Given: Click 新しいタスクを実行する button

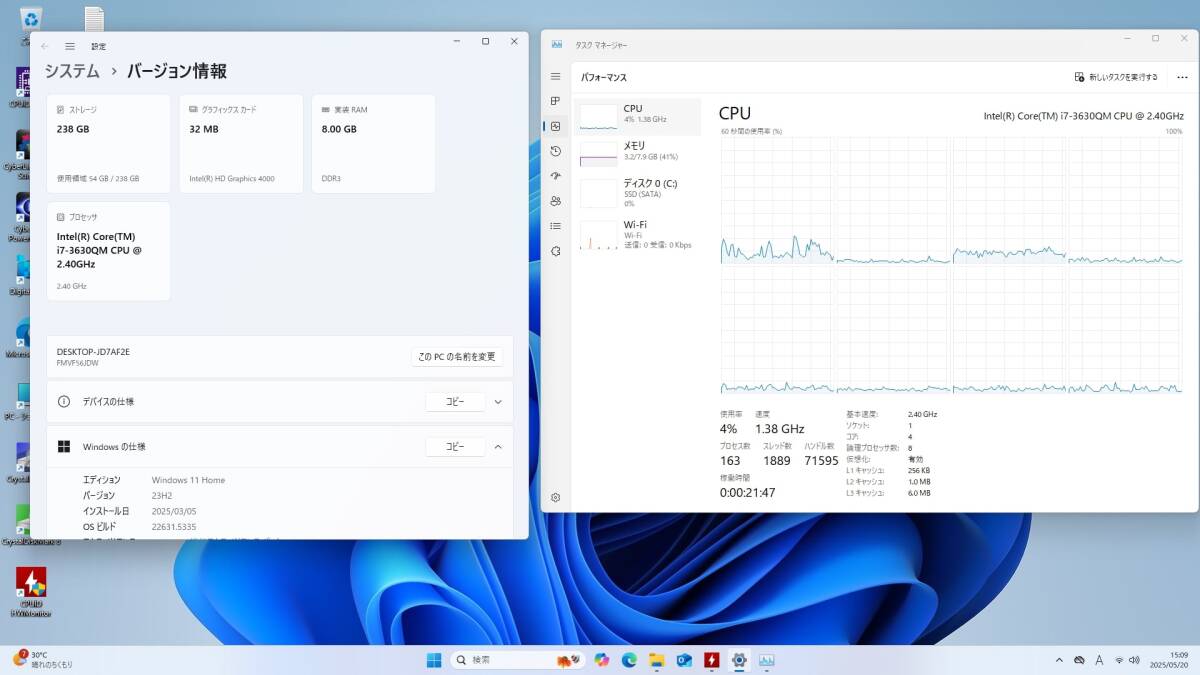Looking at the screenshot, I should tap(1116, 77).
